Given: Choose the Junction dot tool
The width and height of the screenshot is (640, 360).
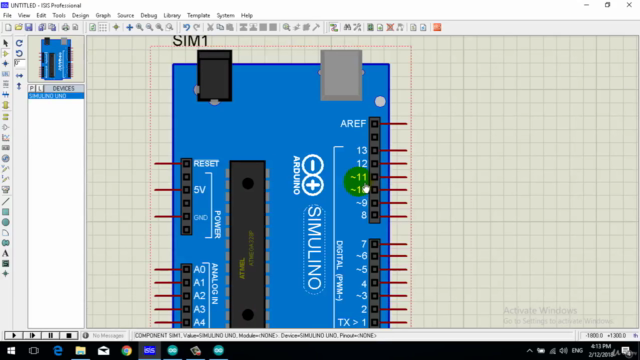Looking at the screenshot, I should 6,64.
